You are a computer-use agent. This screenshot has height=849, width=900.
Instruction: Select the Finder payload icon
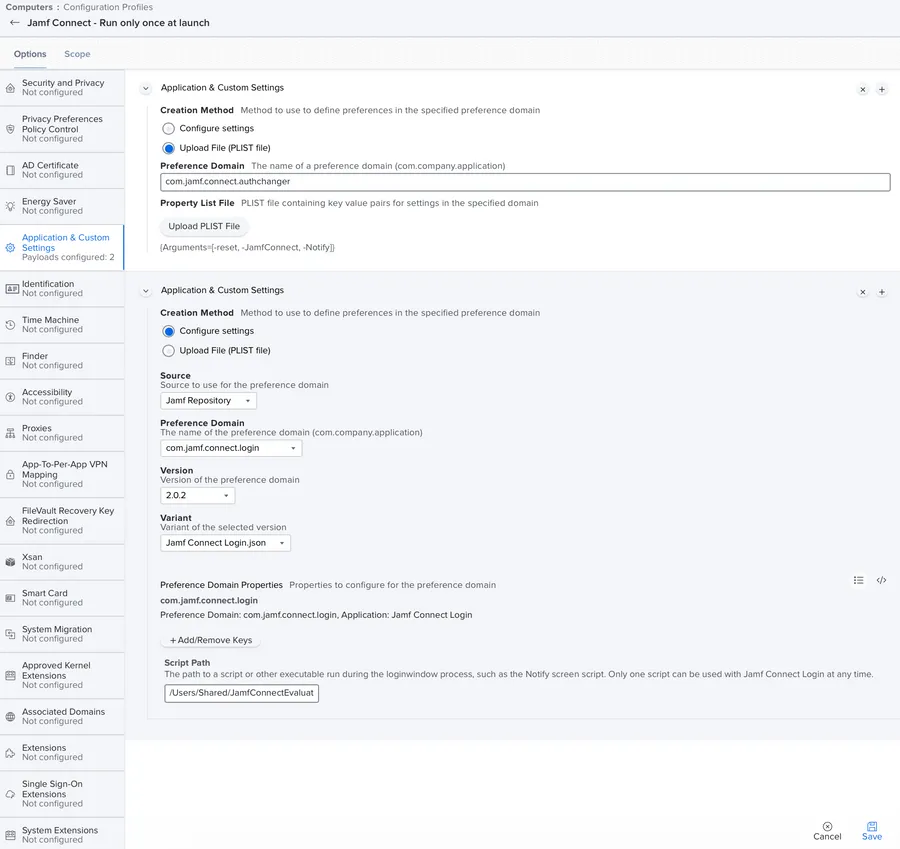(x=10, y=361)
